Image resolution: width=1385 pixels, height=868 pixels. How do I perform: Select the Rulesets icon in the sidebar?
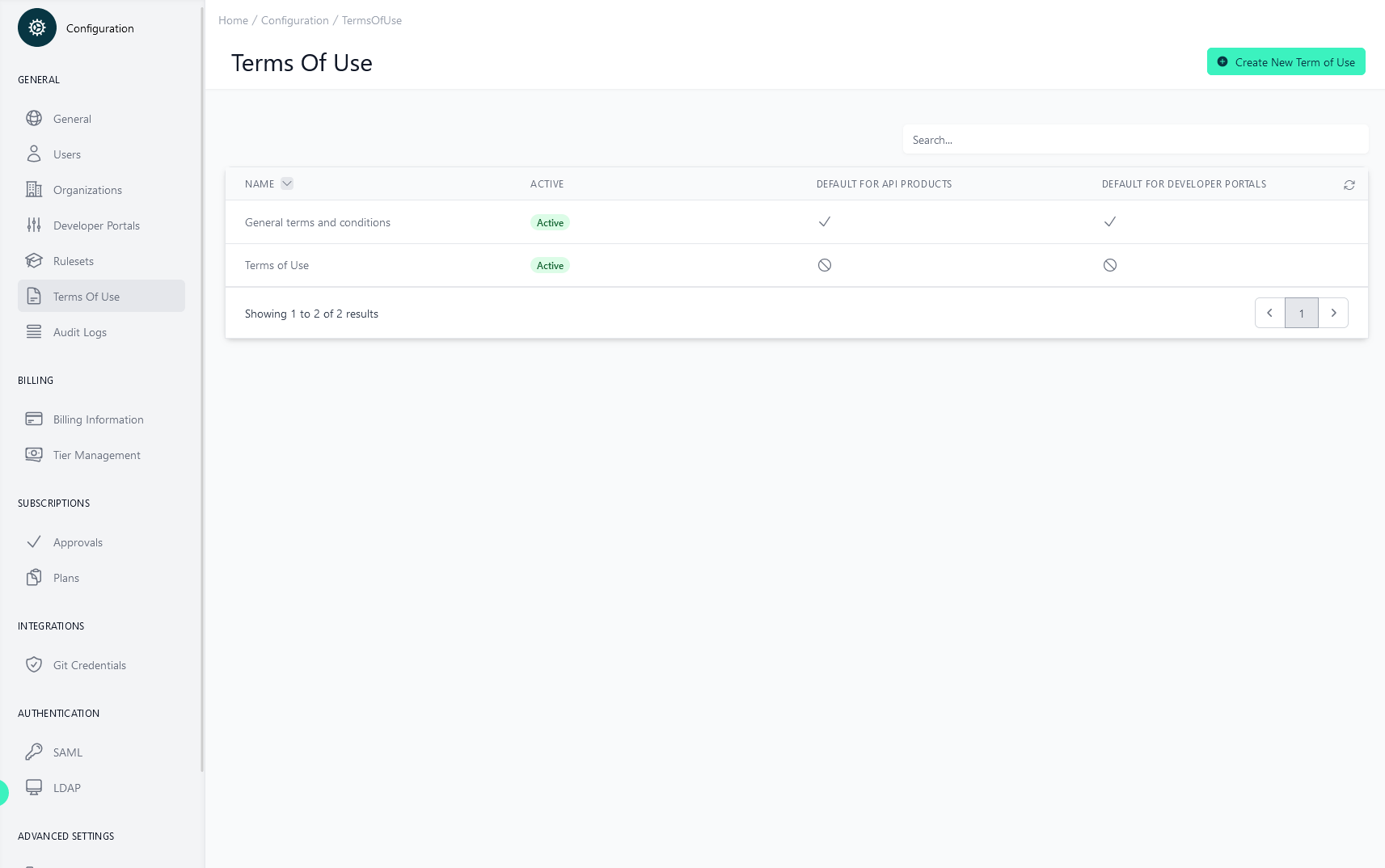pos(34,260)
